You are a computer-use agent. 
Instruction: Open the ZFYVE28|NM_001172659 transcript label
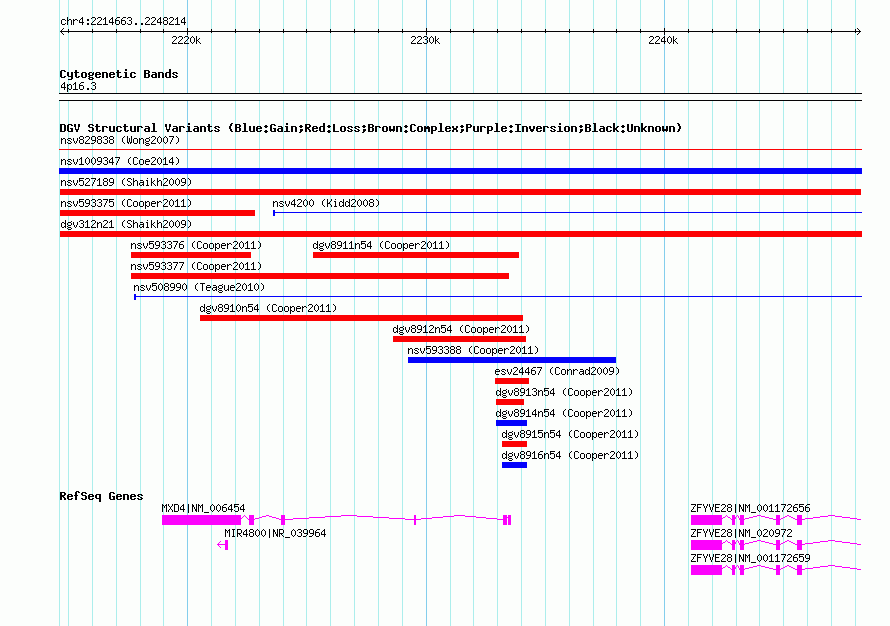pos(750,558)
